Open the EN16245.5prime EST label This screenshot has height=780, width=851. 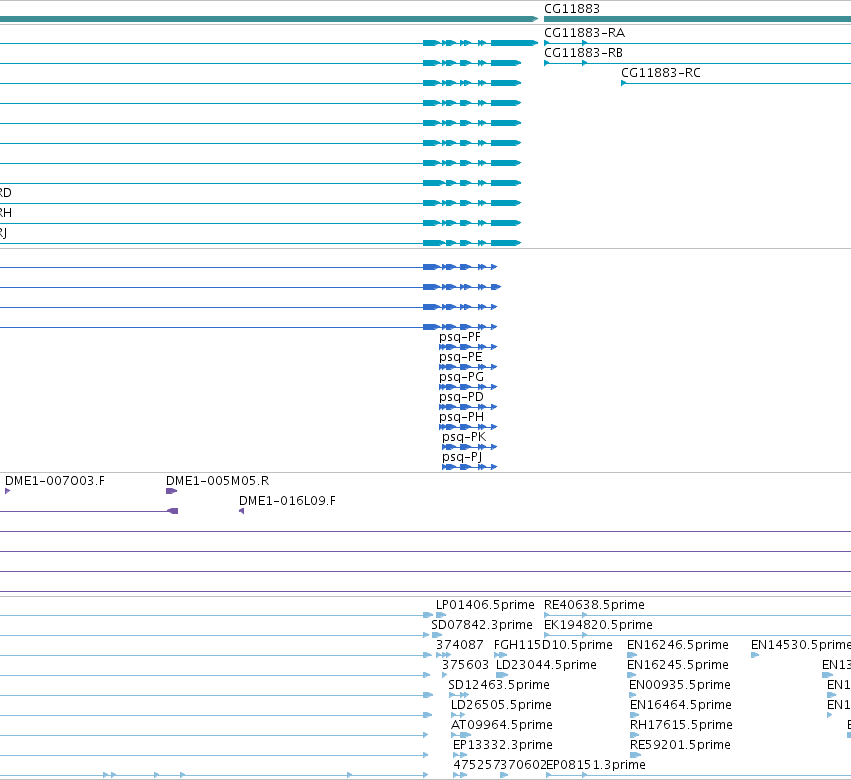677,665
